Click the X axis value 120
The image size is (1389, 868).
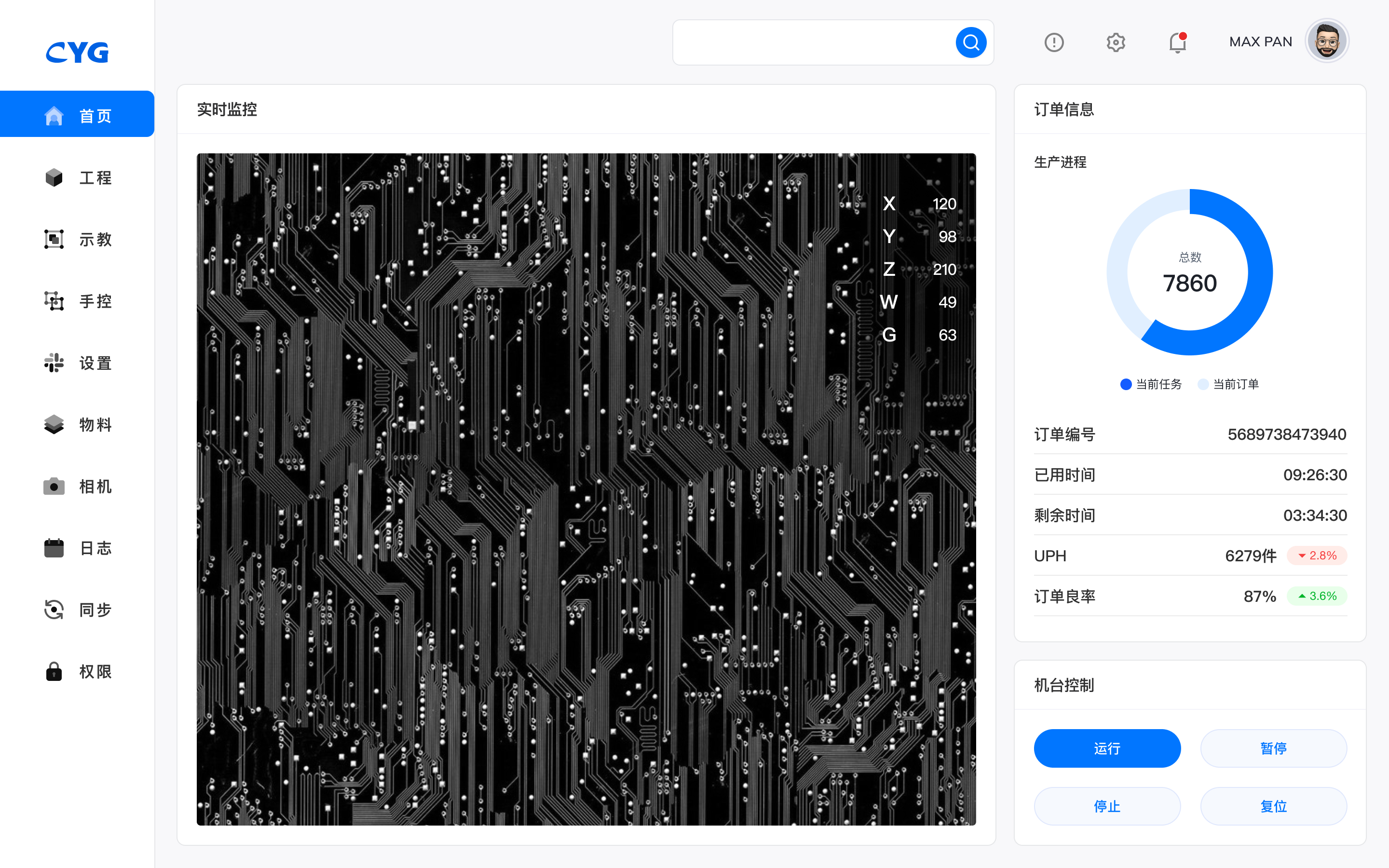pos(944,204)
